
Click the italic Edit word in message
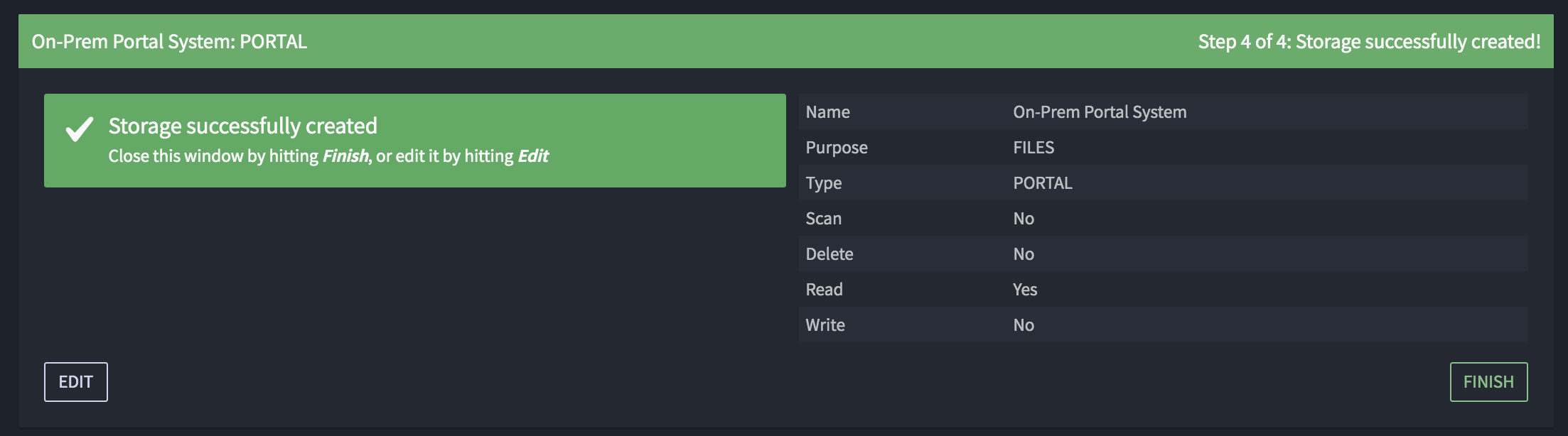tap(533, 156)
